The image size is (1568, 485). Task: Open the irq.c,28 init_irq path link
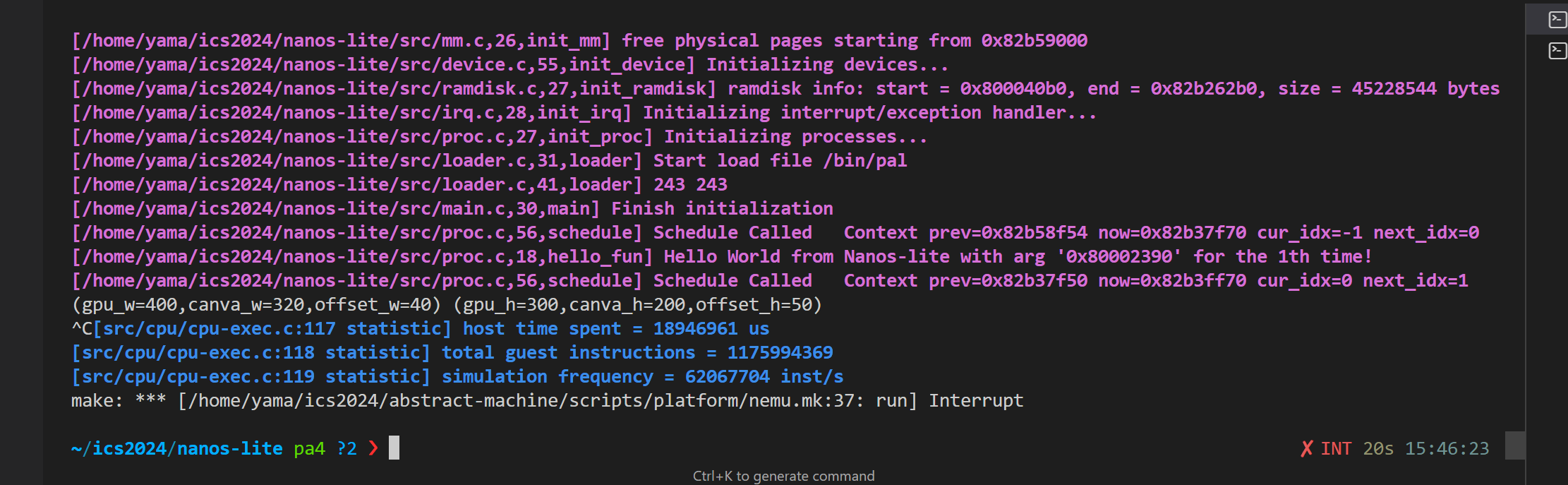(351, 113)
